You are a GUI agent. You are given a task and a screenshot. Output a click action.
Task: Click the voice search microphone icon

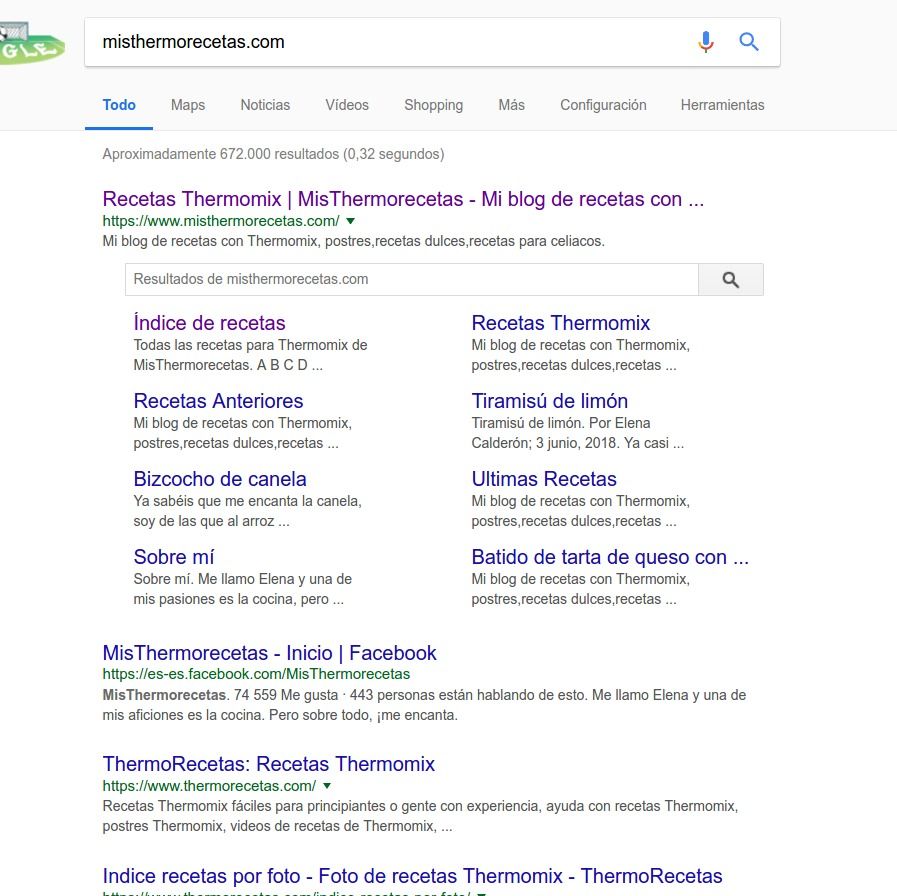tap(706, 42)
